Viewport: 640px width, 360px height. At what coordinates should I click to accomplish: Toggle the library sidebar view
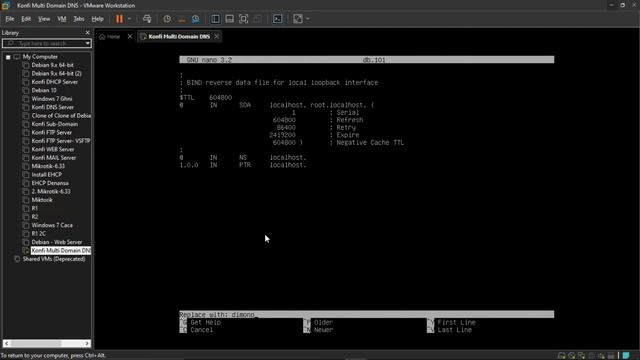click(216, 19)
